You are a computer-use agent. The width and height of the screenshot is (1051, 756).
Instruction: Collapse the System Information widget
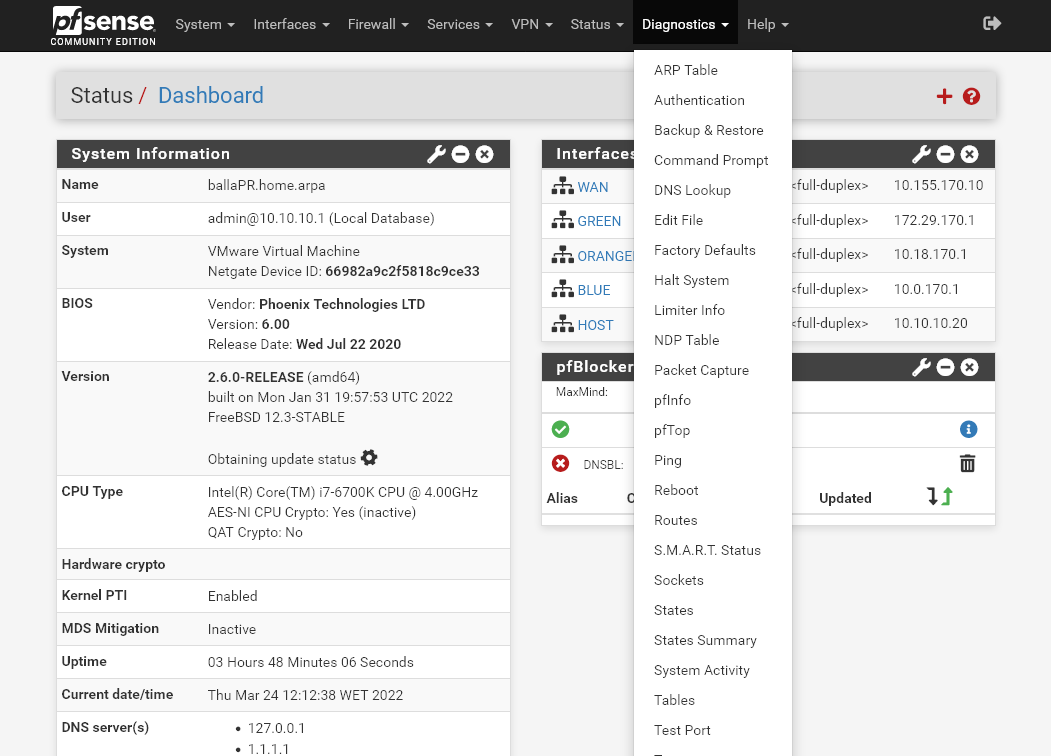[460, 154]
